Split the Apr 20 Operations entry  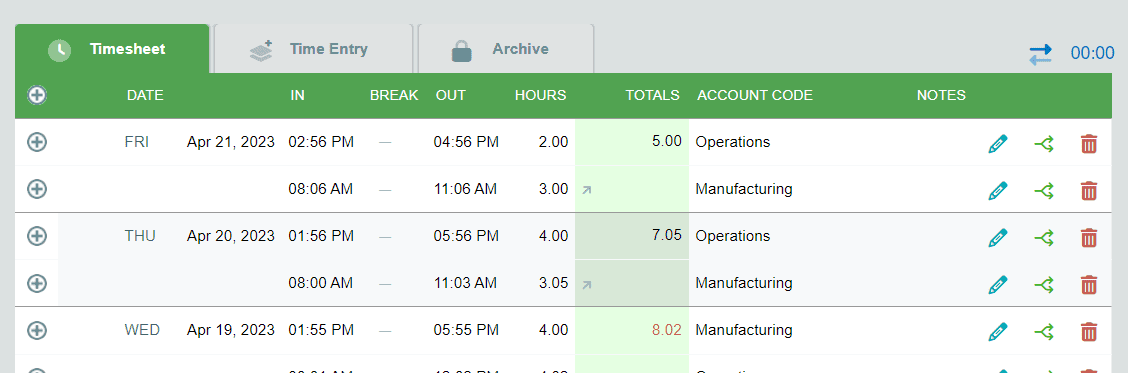click(x=1044, y=238)
